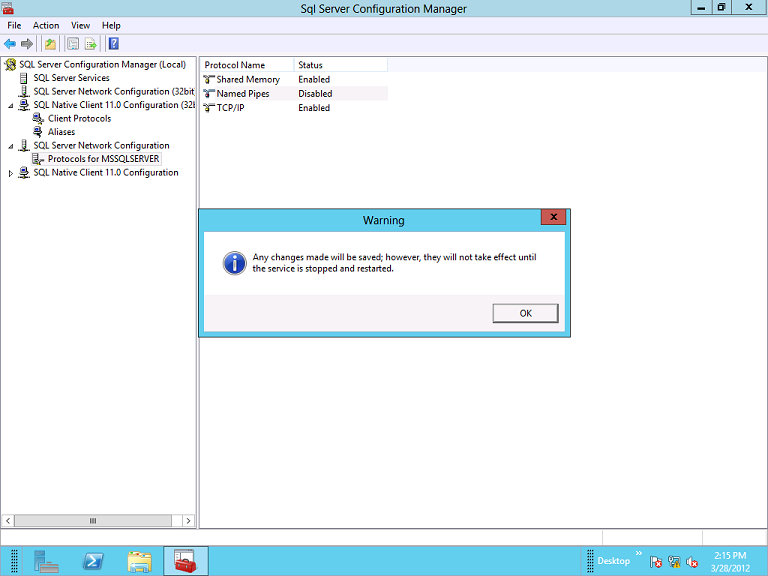
Task: Select SQL Server Configuration Manager (Local) root
Action: [102, 64]
